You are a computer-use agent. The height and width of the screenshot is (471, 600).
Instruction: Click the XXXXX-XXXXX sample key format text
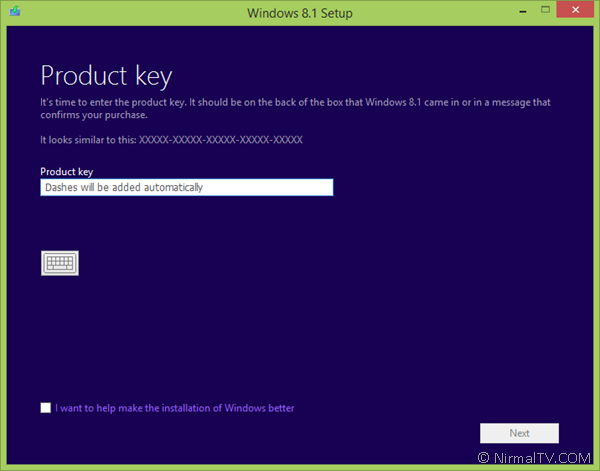coord(220,140)
